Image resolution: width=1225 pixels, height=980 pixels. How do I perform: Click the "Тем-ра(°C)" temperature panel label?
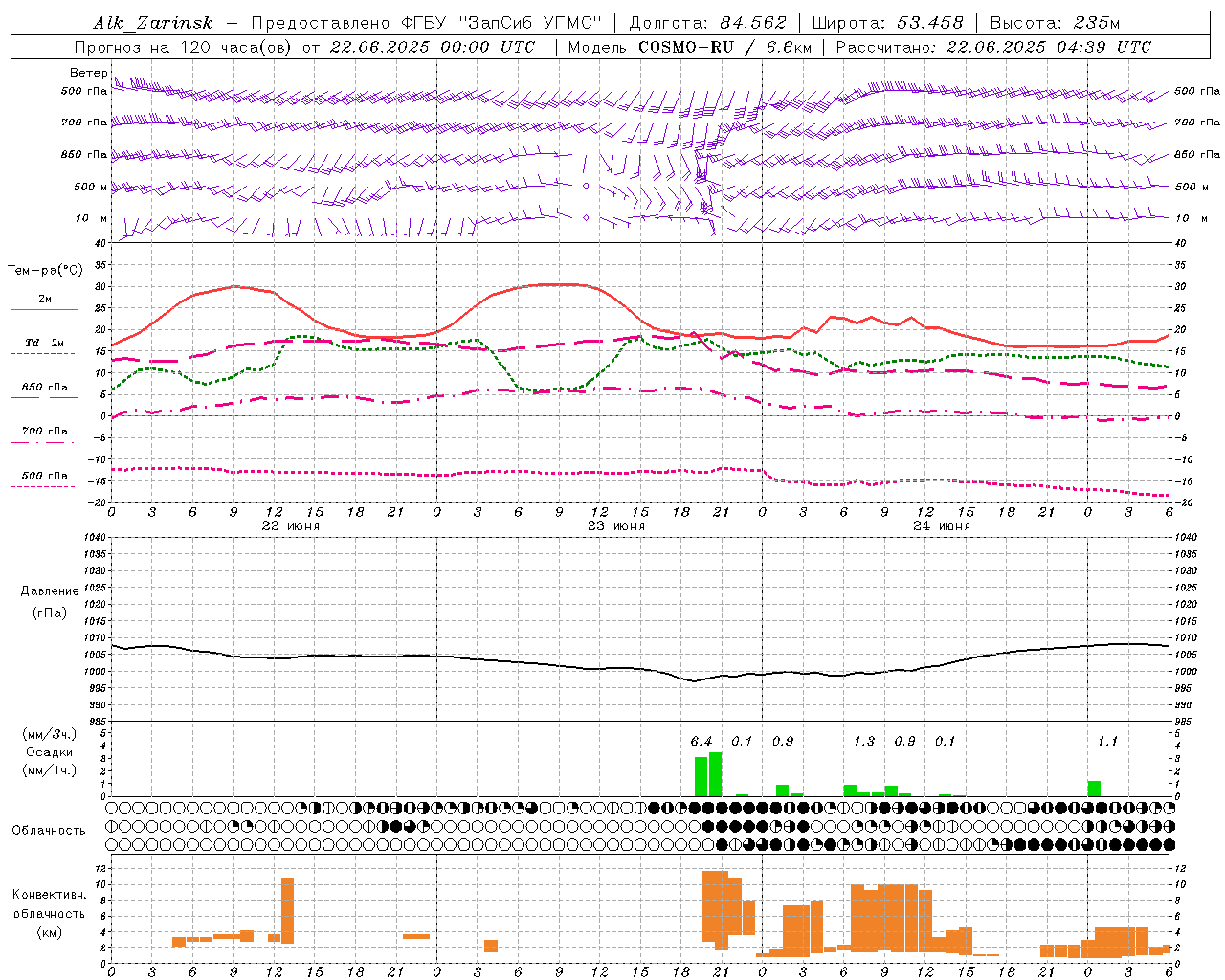pos(45,271)
